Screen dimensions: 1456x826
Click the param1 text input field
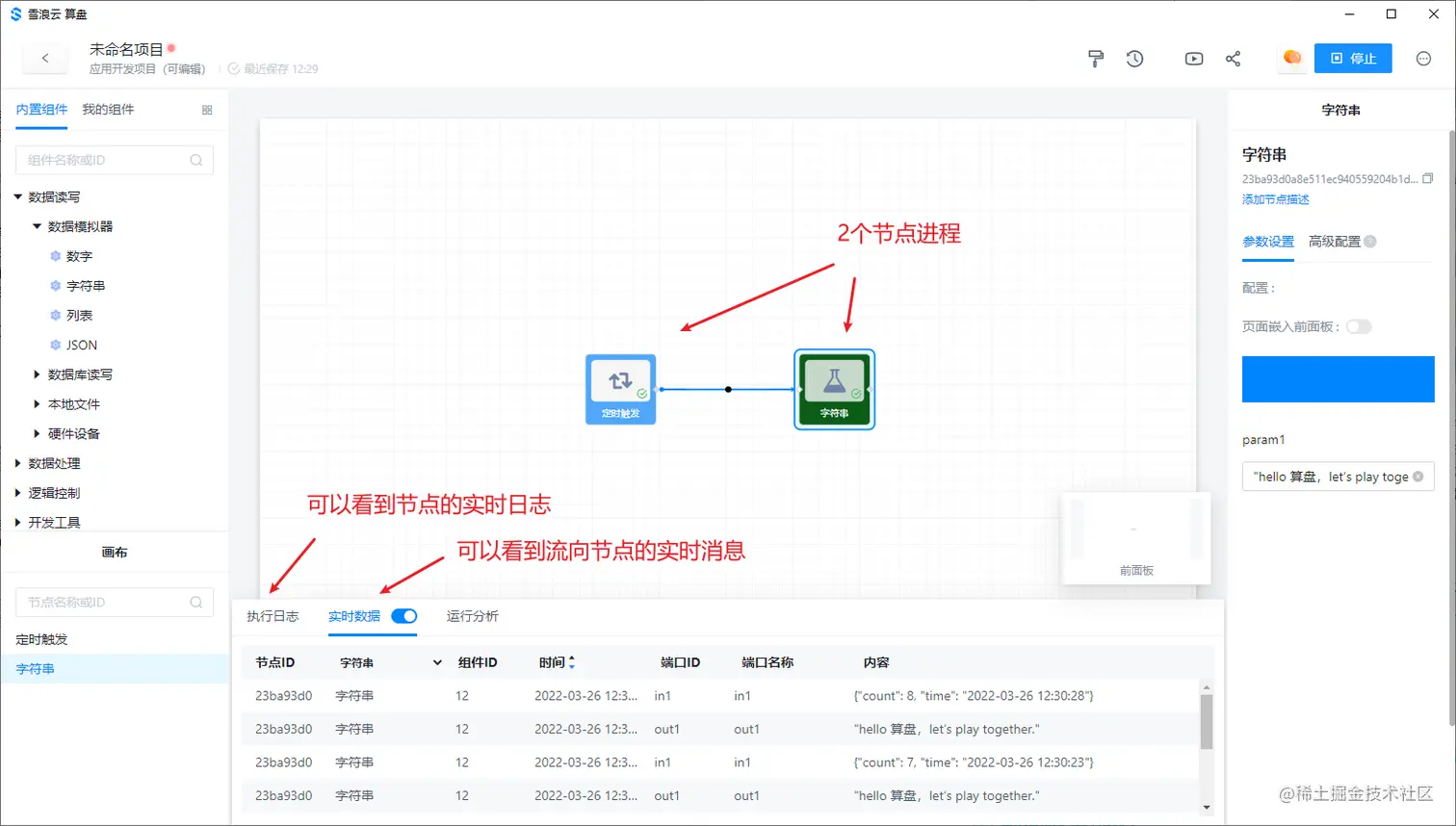1339,477
